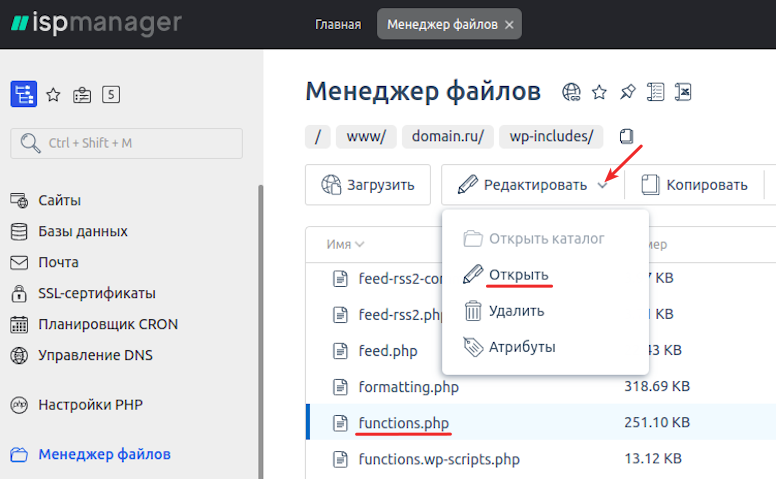Click the Загрузить button
Screen dimensions: 776x479
368,185
